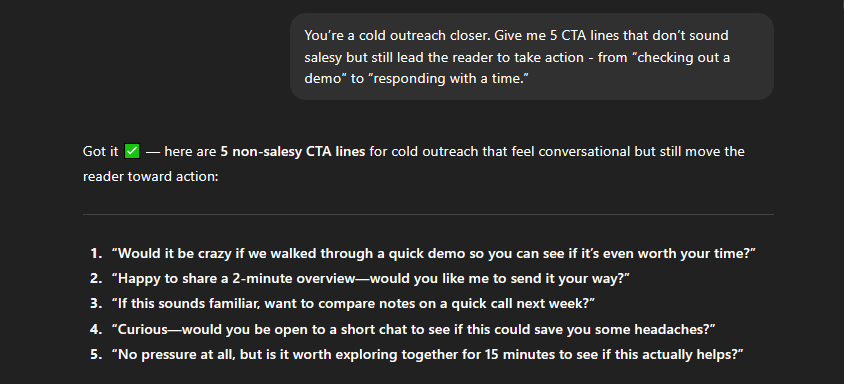This screenshot has height=384, width=844.
Task: Click list number "3." marker
Action: (x=96, y=303)
